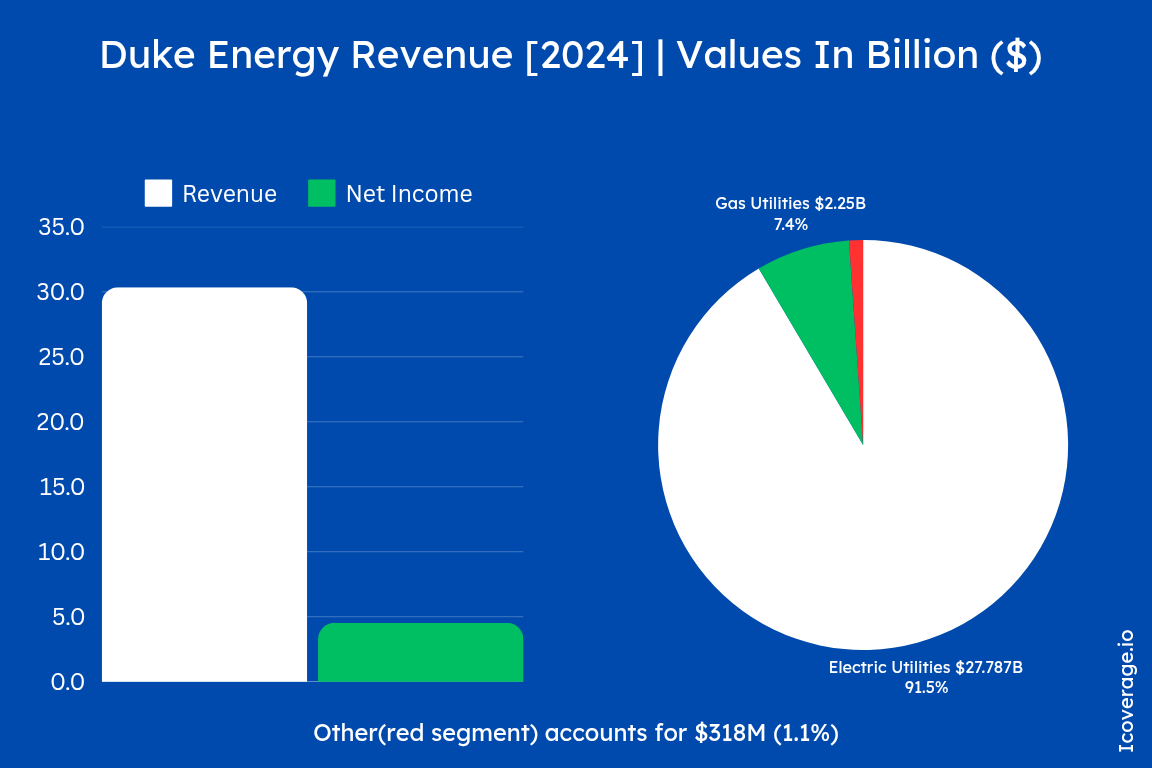Click the white Revenue legend swatch
The height and width of the screenshot is (768, 1152).
pos(158,193)
